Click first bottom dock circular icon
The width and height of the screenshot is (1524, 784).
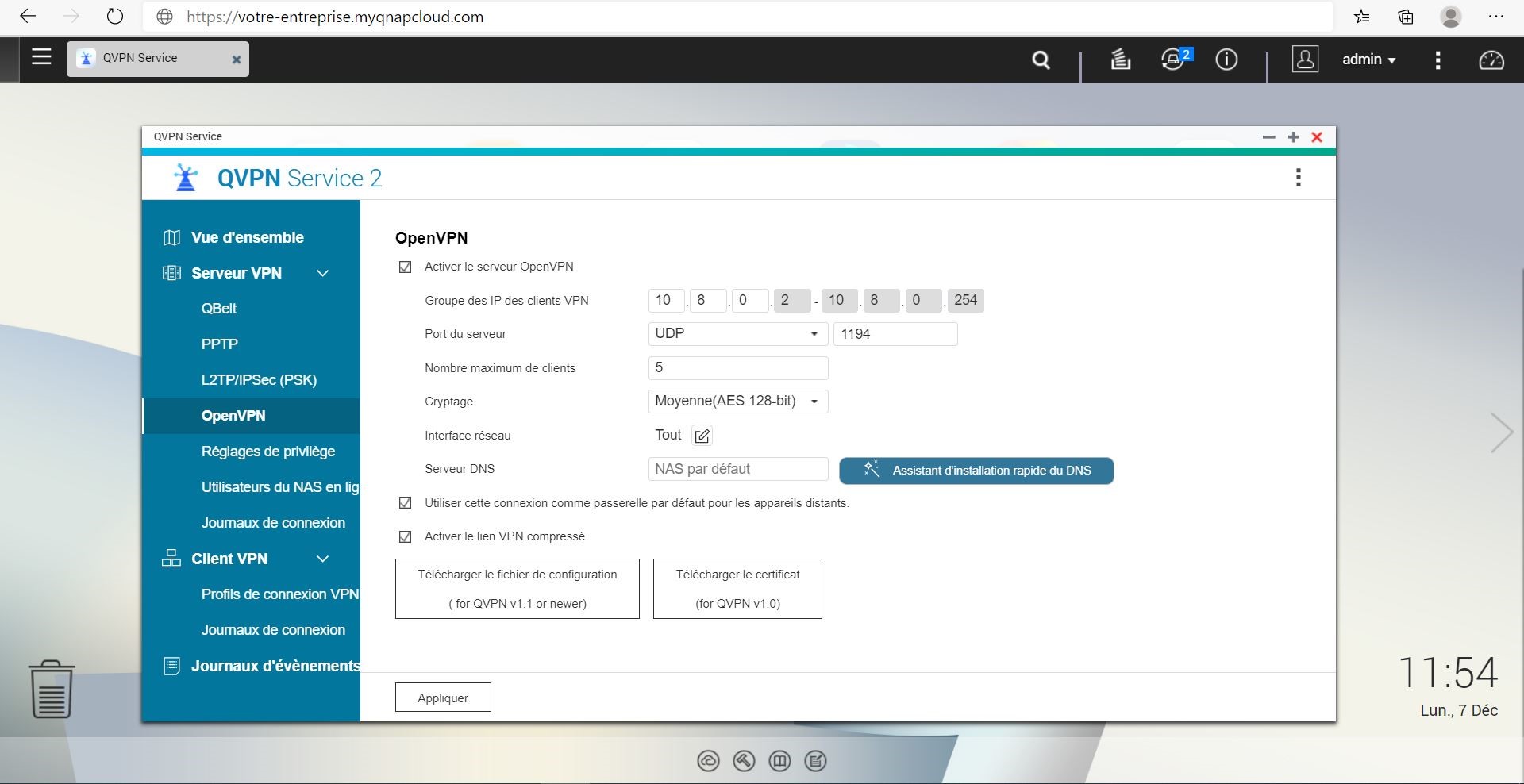click(x=708, y=762)
